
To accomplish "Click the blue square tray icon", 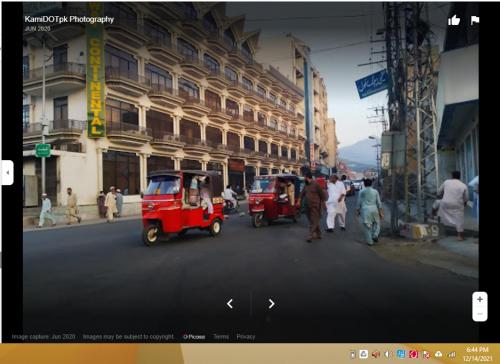I will (x=401, y=354).
